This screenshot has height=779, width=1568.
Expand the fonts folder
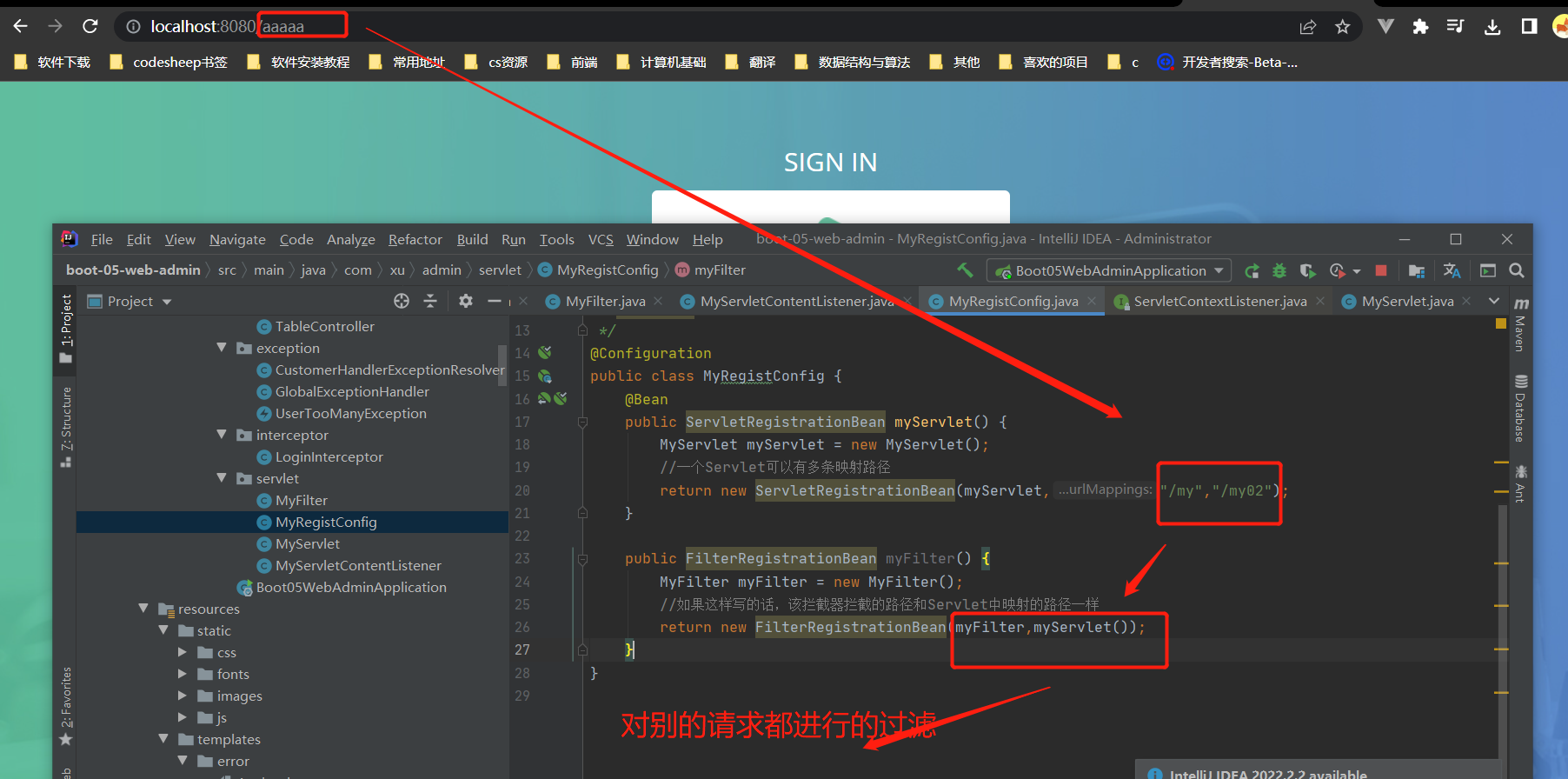(x=183, y=673)
